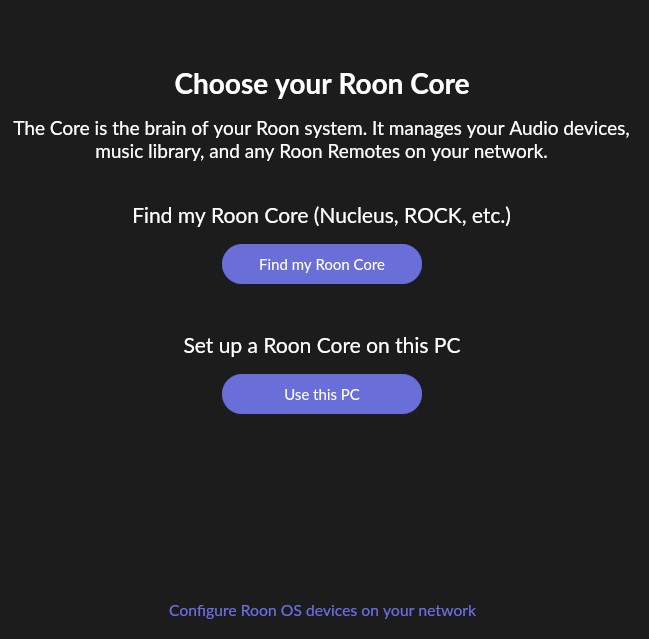Click the Find my Roon Core button

[322, 264]
